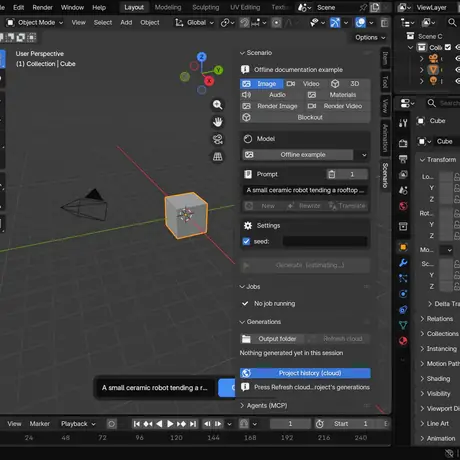Click the Blockout button
This screenshot has width=460, height=460.
305,117
